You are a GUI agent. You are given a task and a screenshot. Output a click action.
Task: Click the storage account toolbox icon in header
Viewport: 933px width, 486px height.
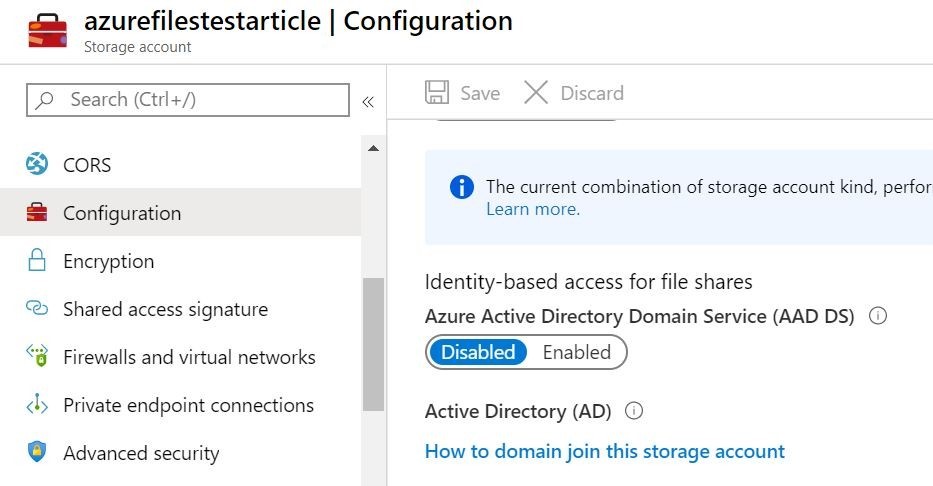48,30
